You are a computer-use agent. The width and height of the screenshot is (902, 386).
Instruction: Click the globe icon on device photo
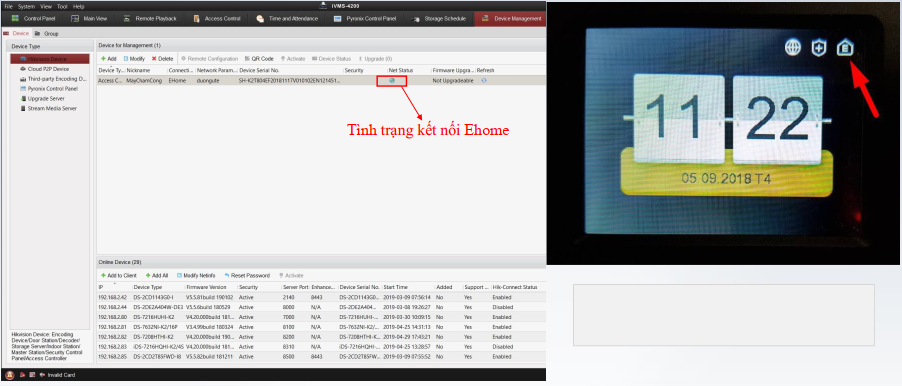pyautogui.click(x=793, y=48)
